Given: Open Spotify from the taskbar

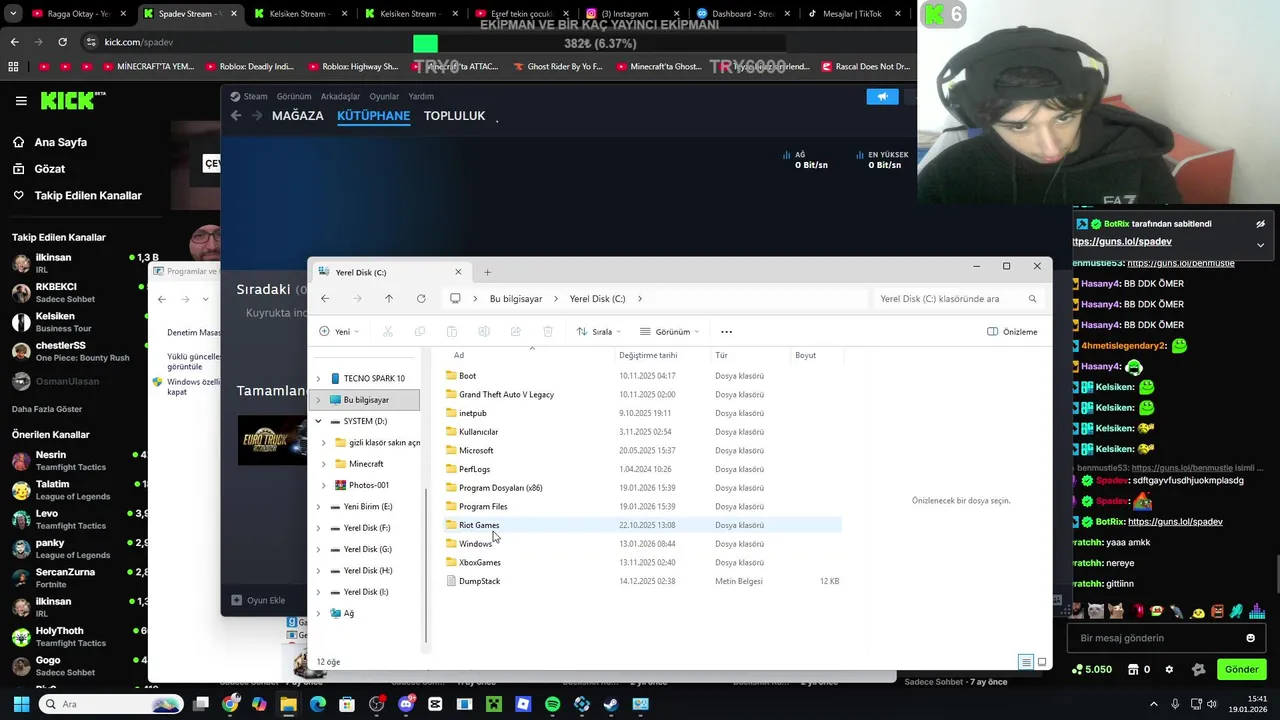Looking at the screenshot, I should point(552,704).
